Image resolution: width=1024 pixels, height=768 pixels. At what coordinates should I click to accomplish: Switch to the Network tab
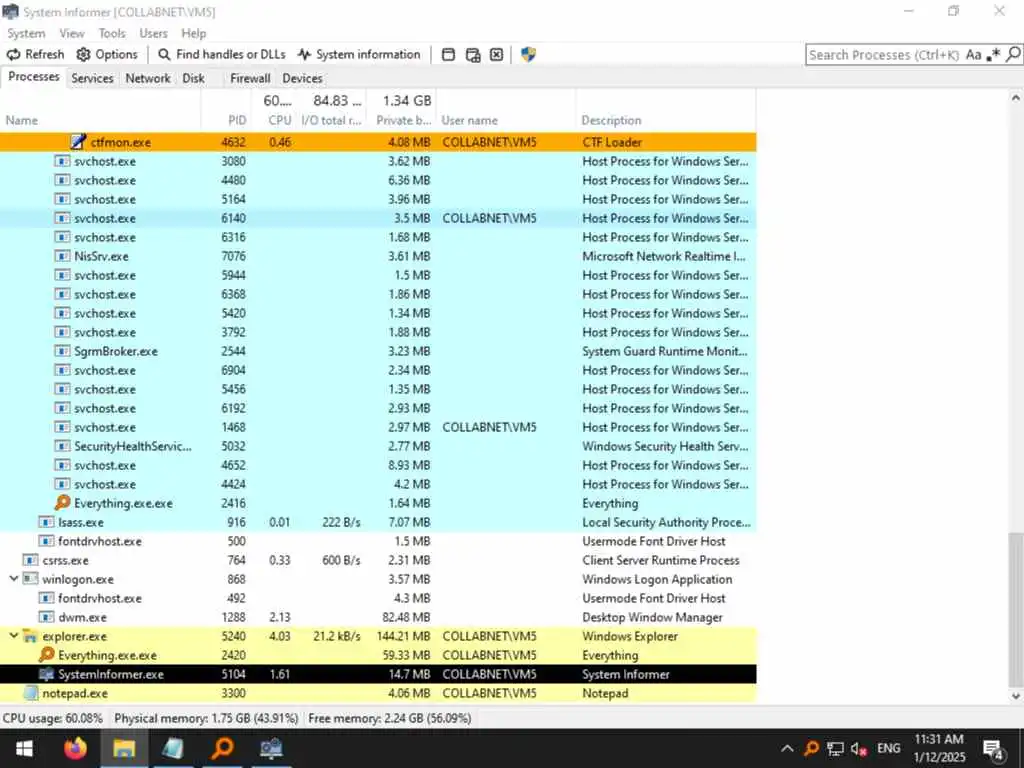(148, 78)
